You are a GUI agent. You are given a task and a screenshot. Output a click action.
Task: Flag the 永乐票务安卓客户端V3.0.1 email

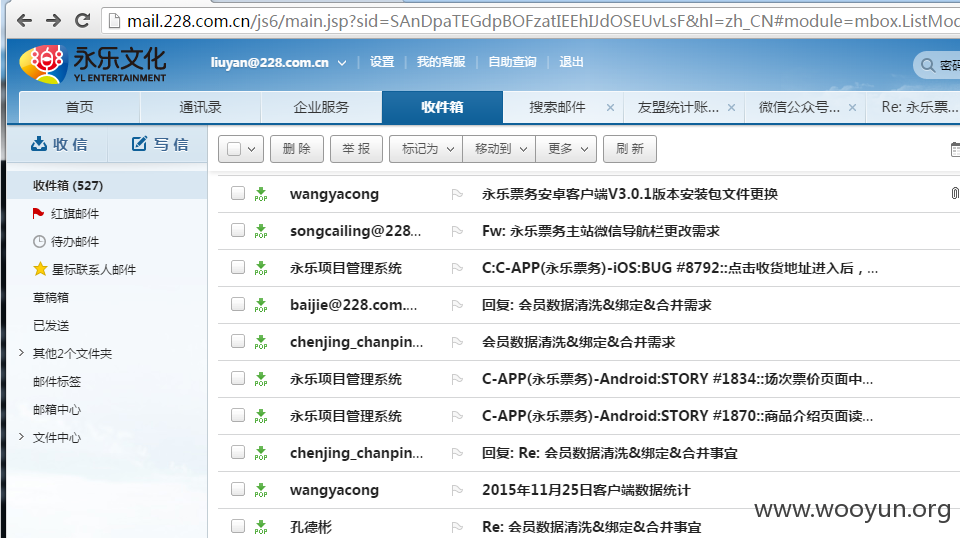pyautogui.click(x=457, y=194)
